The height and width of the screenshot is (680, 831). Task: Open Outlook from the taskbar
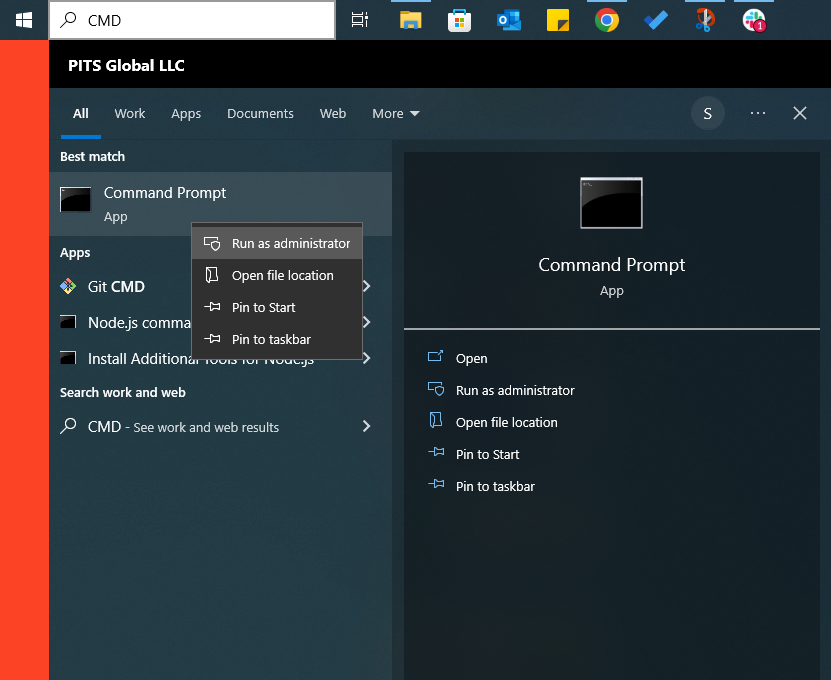pyautogui.click(x=509, y=20)
